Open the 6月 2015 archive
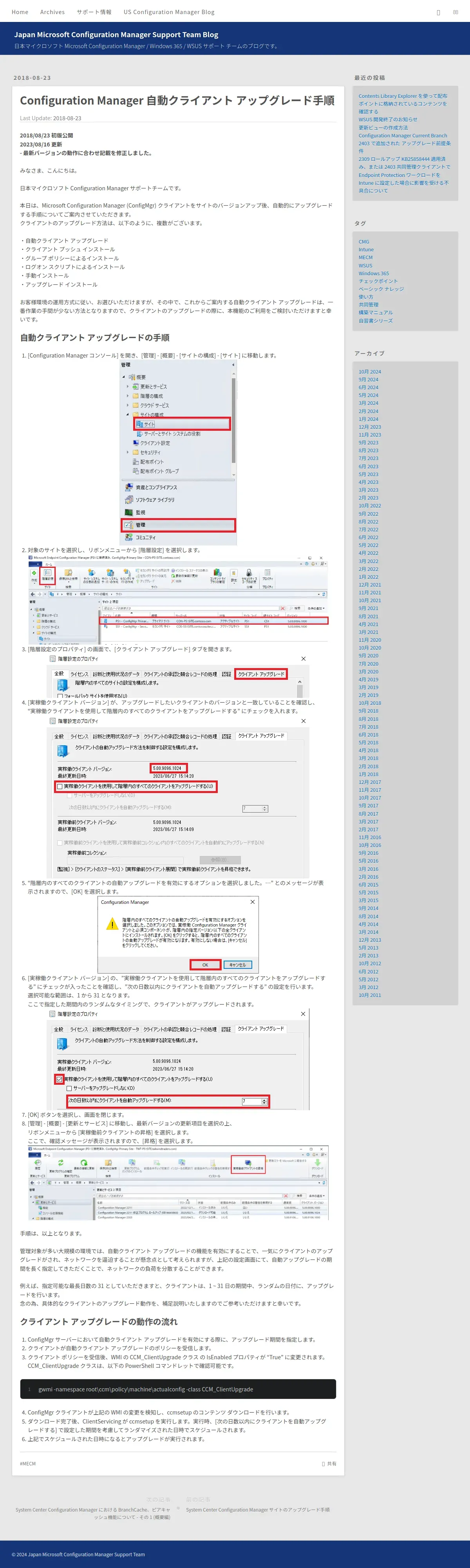This screenshot has width=470, height=1568. (368, 885)
